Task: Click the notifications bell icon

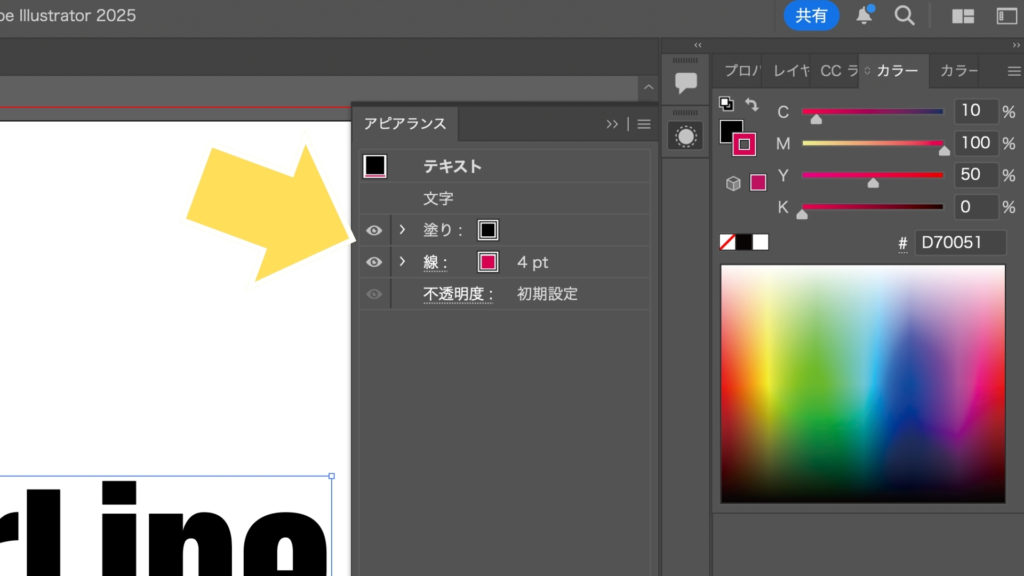Action: (863, 16)
